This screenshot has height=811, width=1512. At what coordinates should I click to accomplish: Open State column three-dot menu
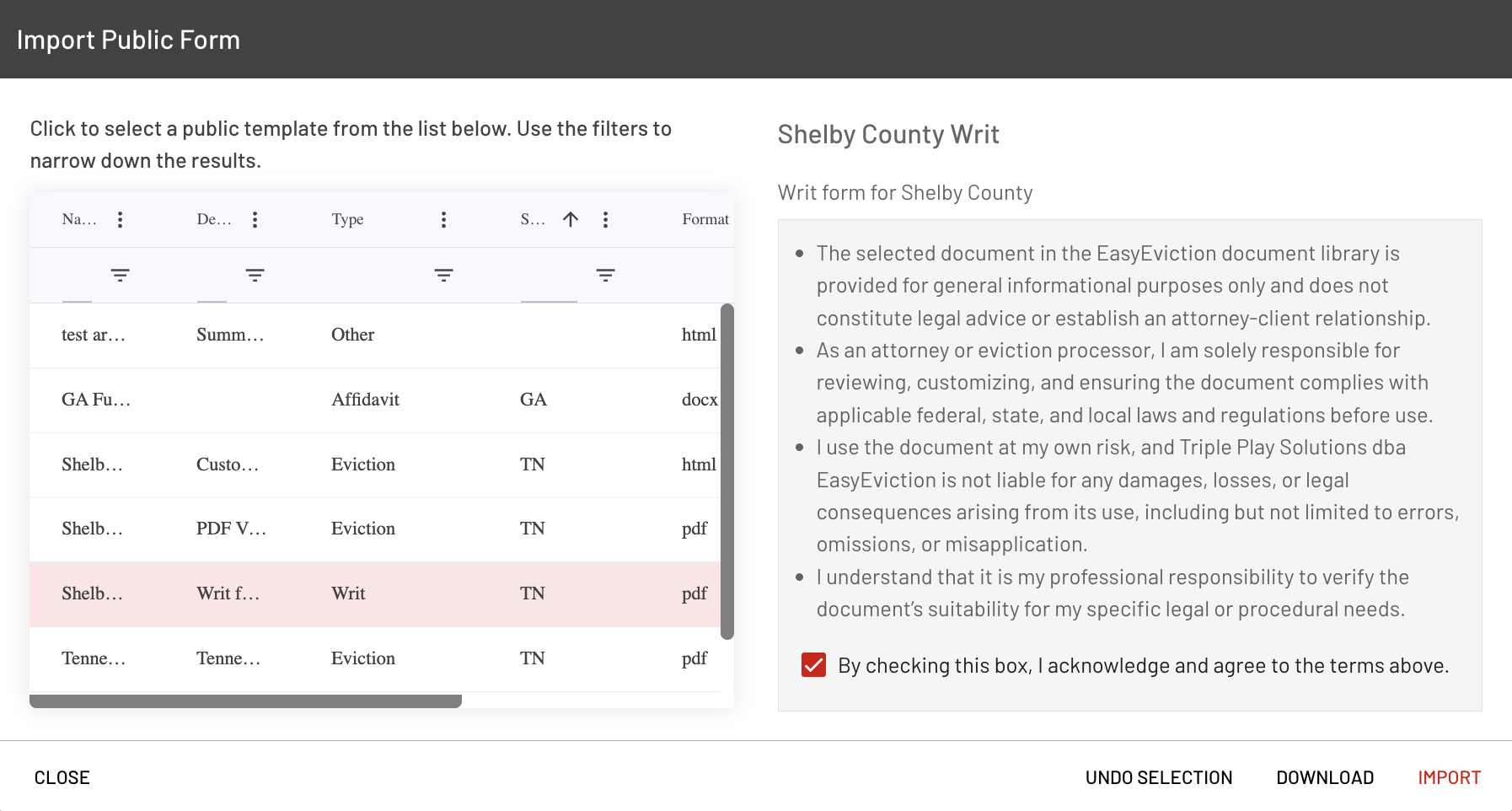[606, 220]
